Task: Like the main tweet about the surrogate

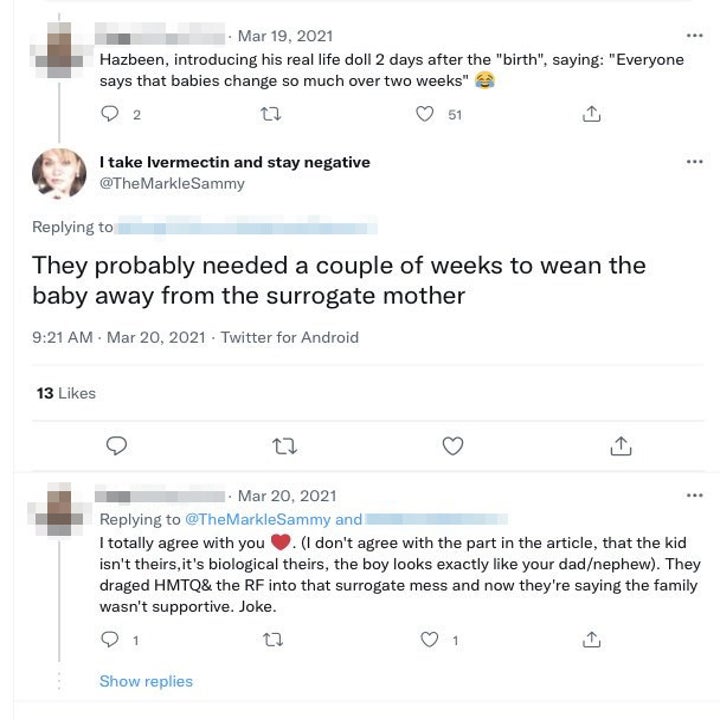Action: coord(453,446)
